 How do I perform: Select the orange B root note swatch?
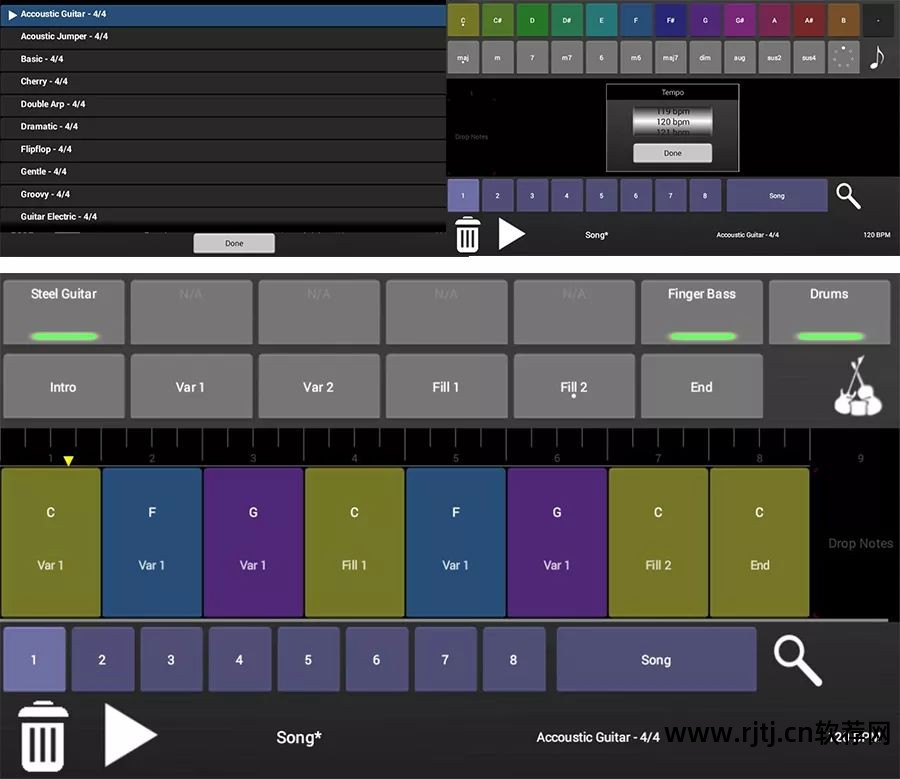843,20
